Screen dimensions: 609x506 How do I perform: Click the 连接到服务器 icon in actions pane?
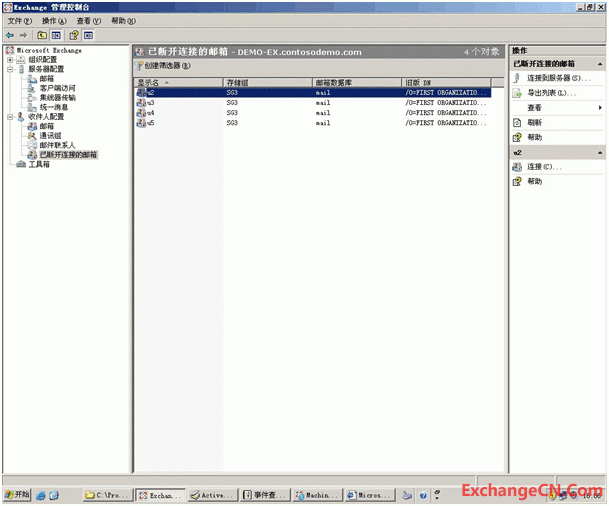point(517,78)
